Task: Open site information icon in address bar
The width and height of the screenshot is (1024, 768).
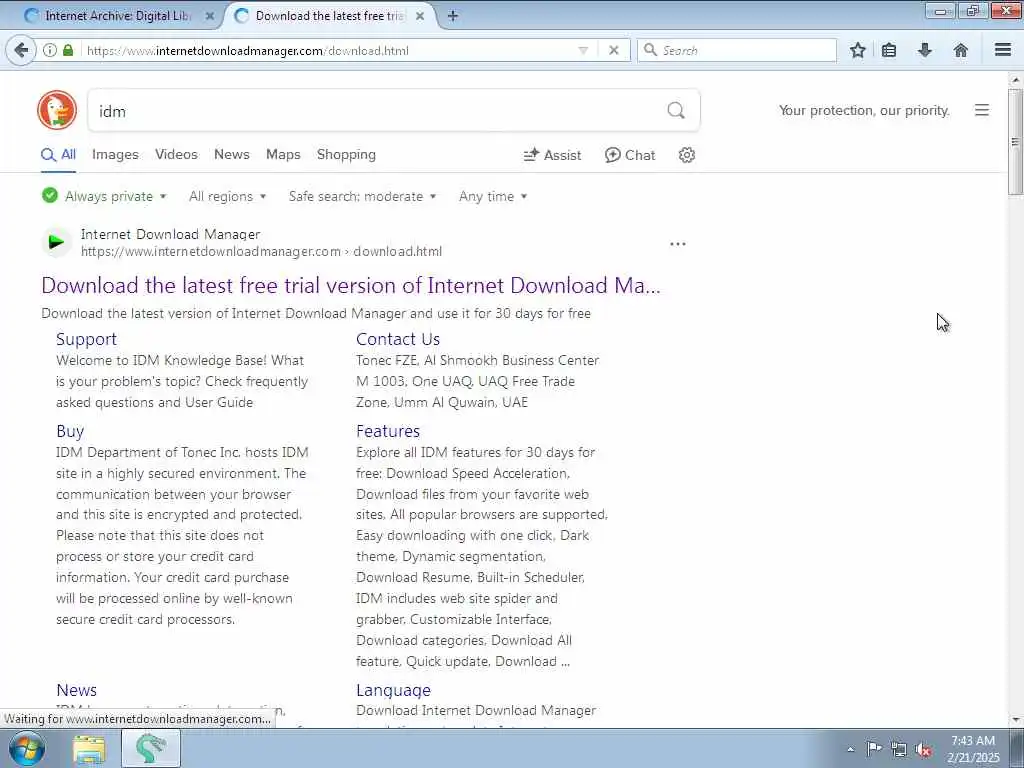Action: (50, 50)
